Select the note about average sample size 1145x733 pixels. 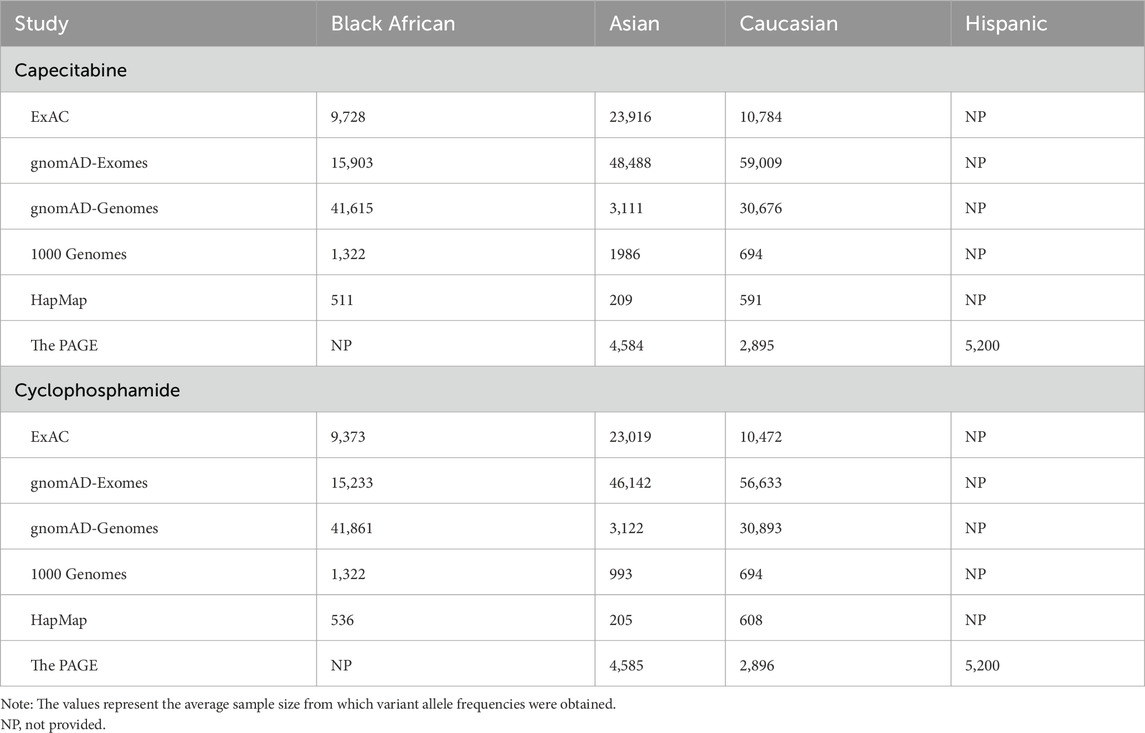tap(308, 705)
